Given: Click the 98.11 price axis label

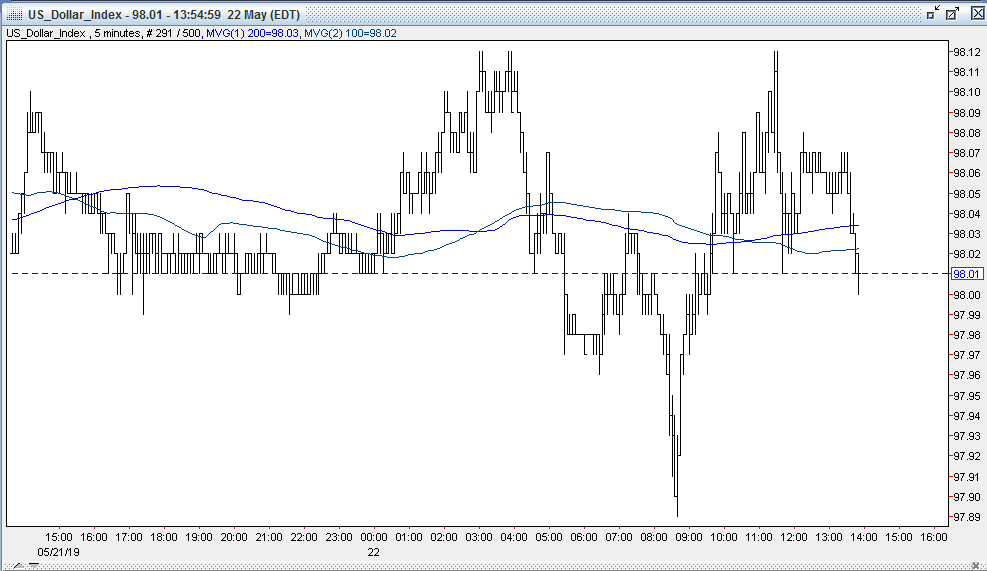Looking at the screenshot, I should (966, 72).
